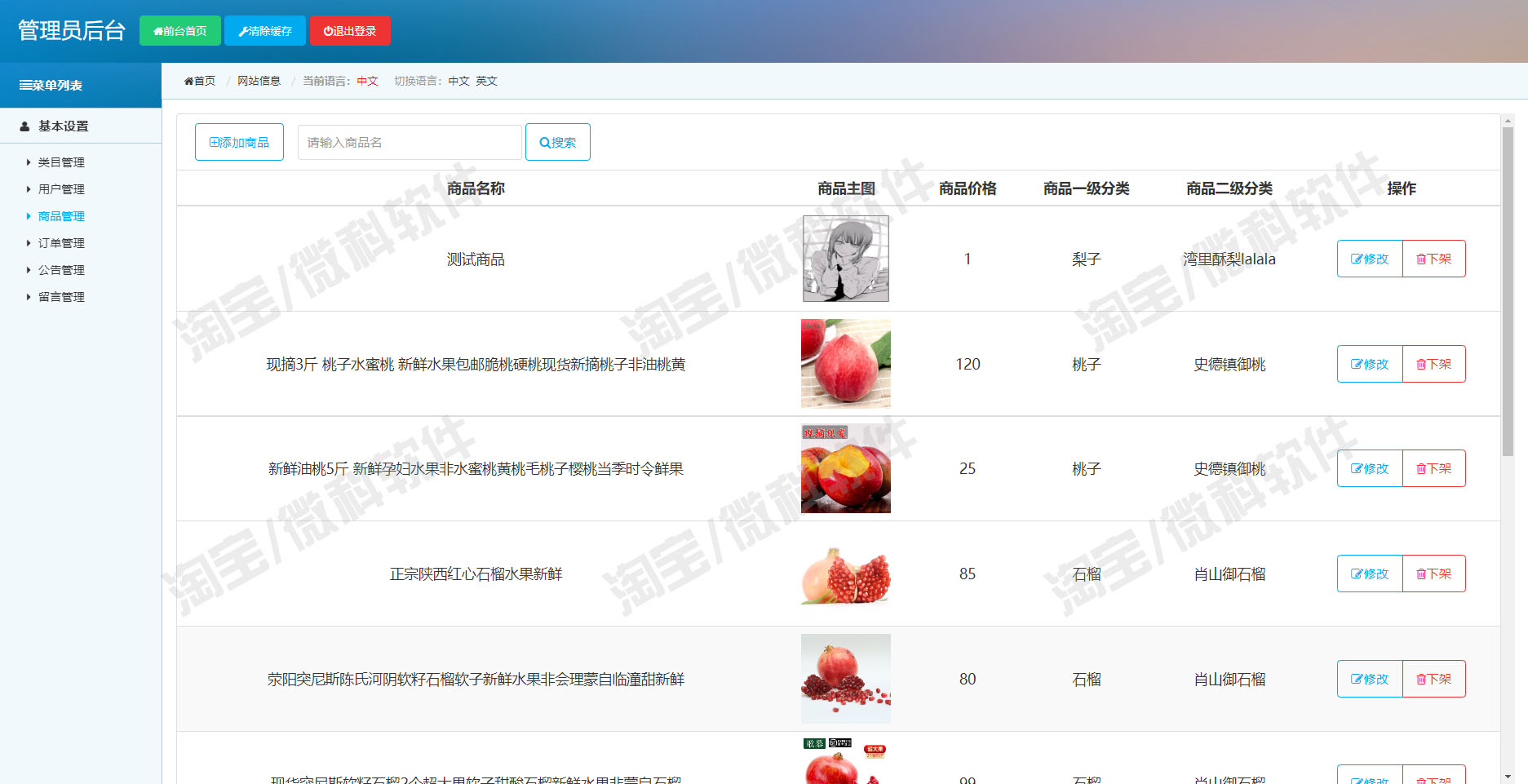Open 公告管理 menu item
Image resolution: width=1528 pixels, height=784 pixels.
click(x=61, y=270)
